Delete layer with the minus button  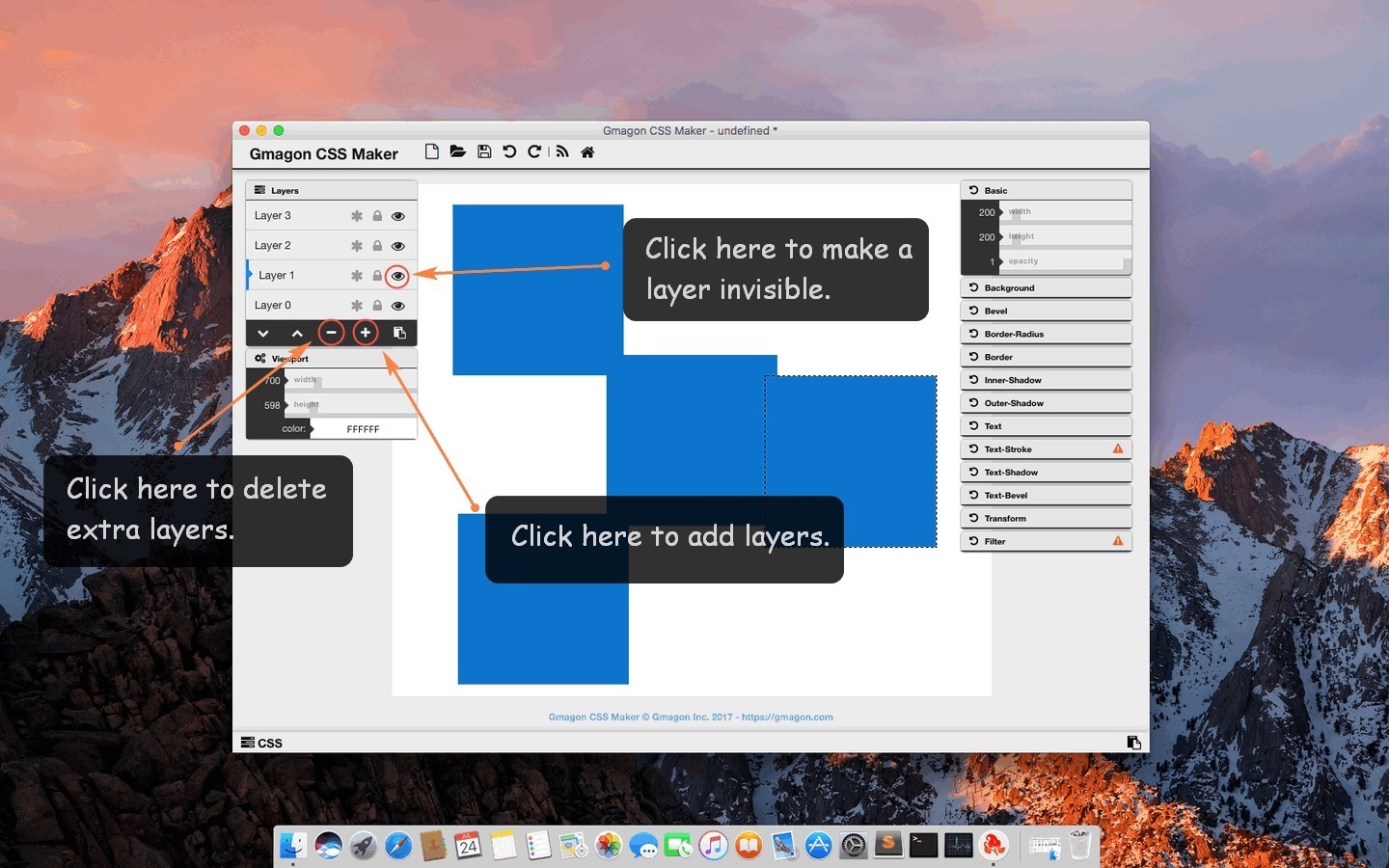click(331, 333)
